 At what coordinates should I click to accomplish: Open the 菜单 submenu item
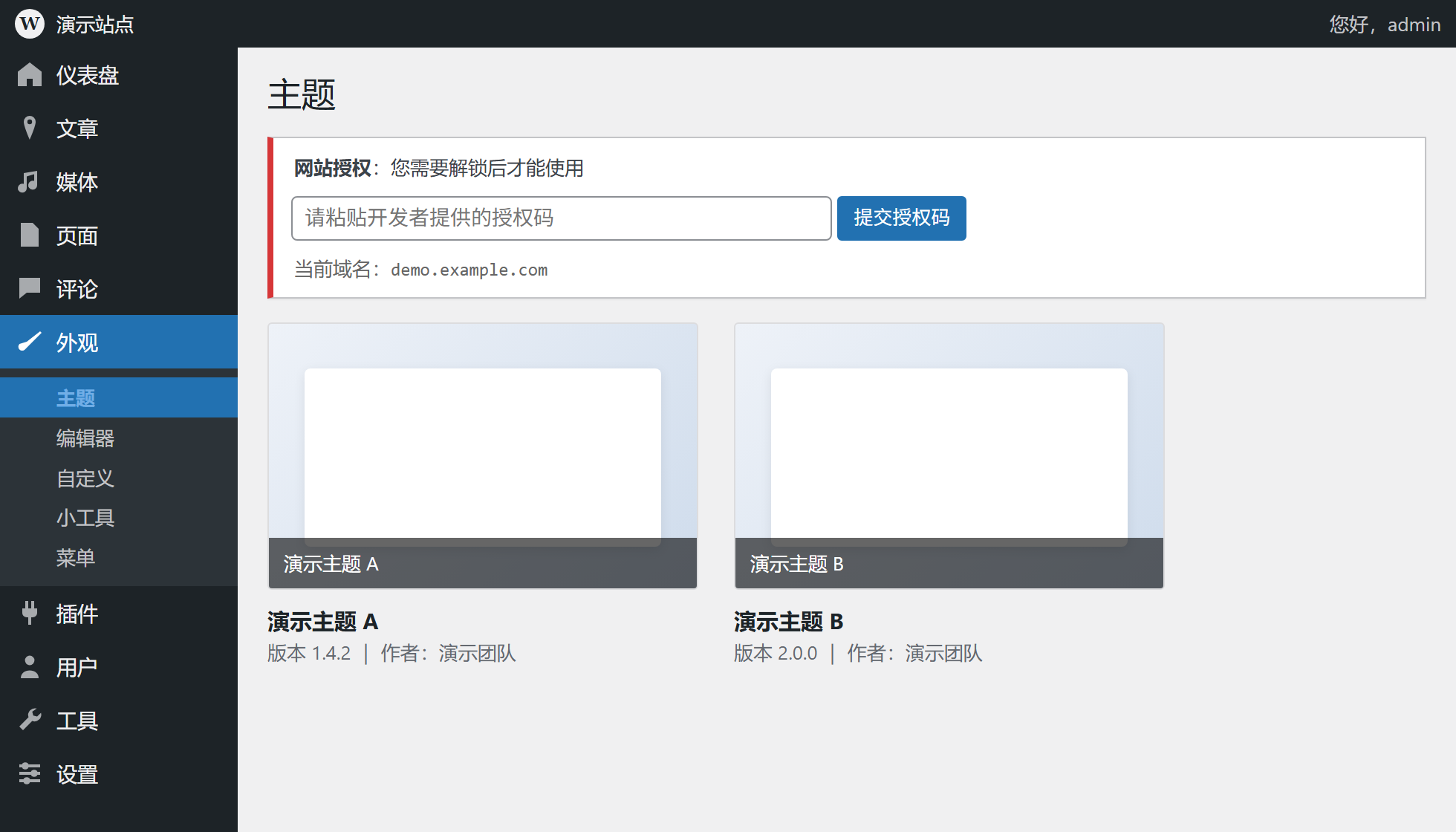[x=119, y=557]
